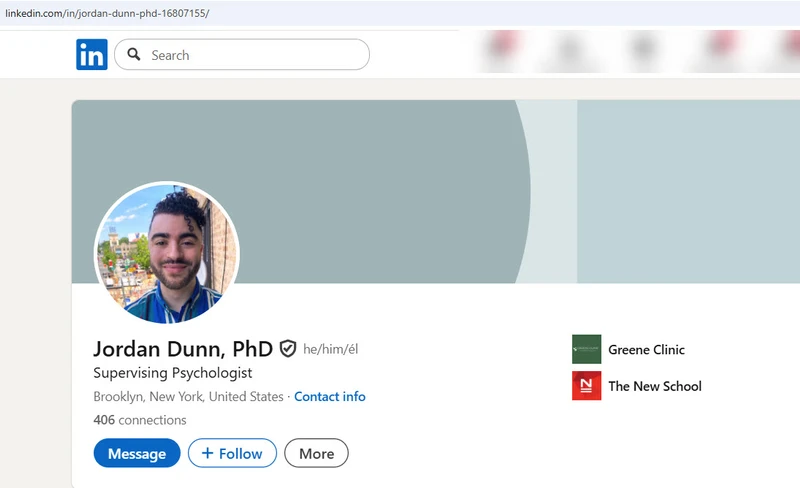
Task: Go to The New School text link
Action: tap(654, 386)
